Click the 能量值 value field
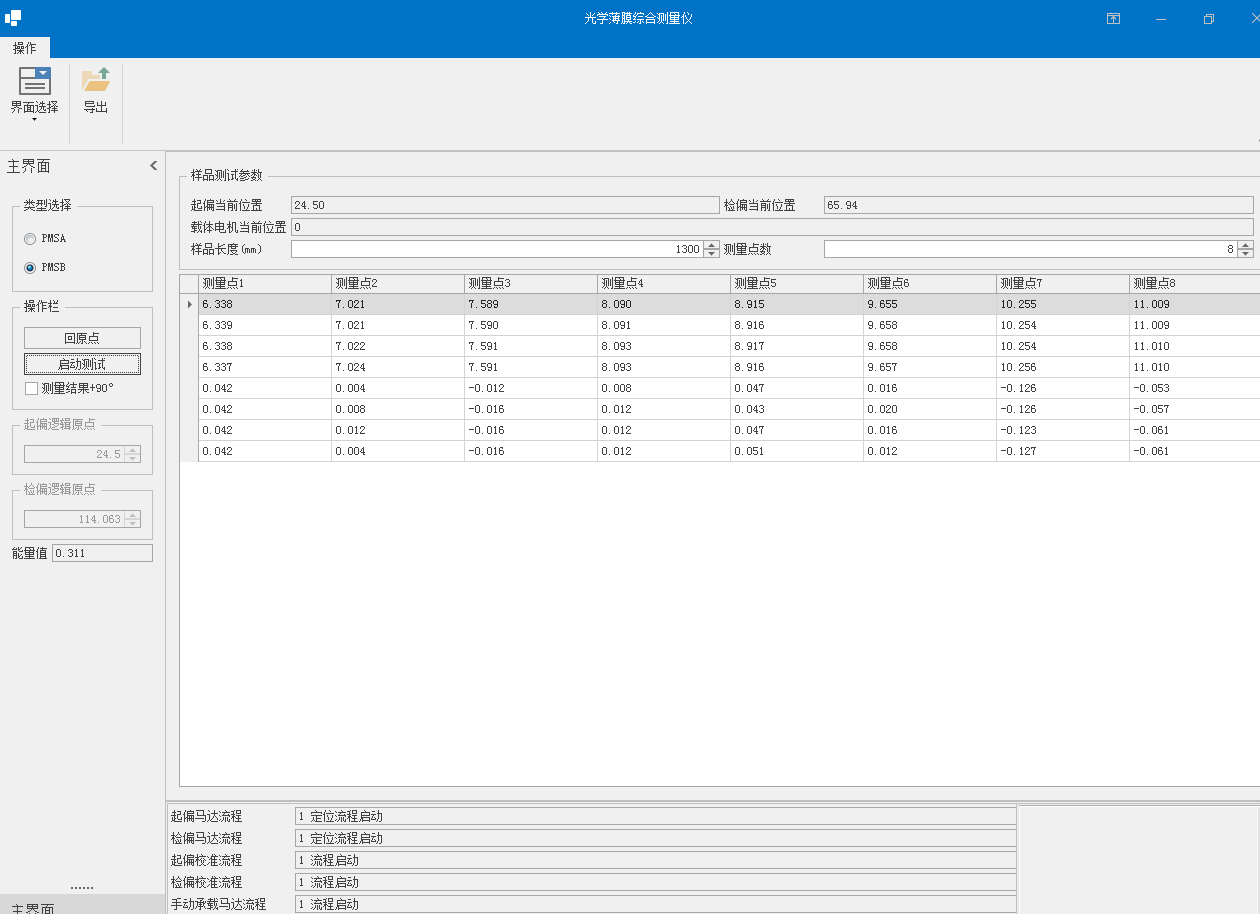 102,553
